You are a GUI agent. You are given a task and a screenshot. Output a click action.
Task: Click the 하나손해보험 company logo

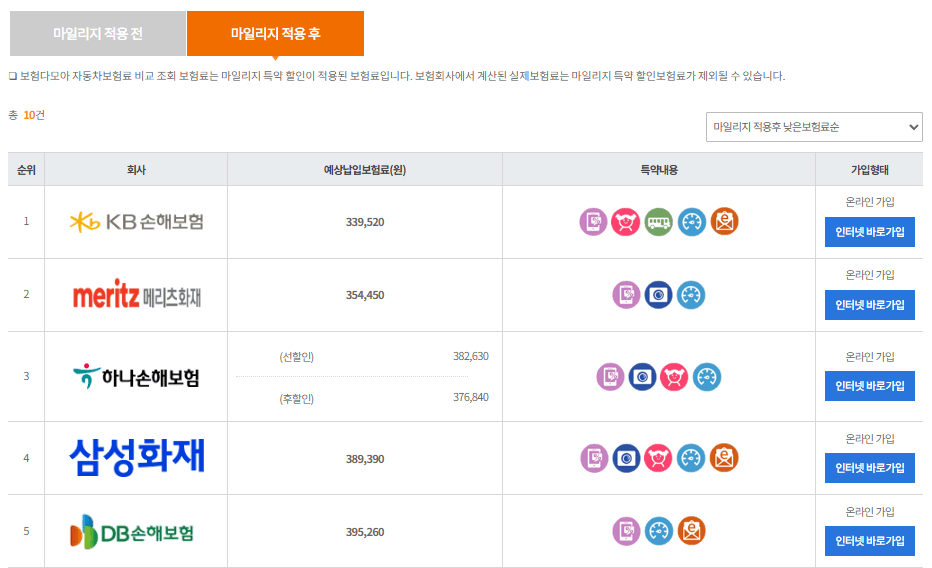[x=136, y=377]
